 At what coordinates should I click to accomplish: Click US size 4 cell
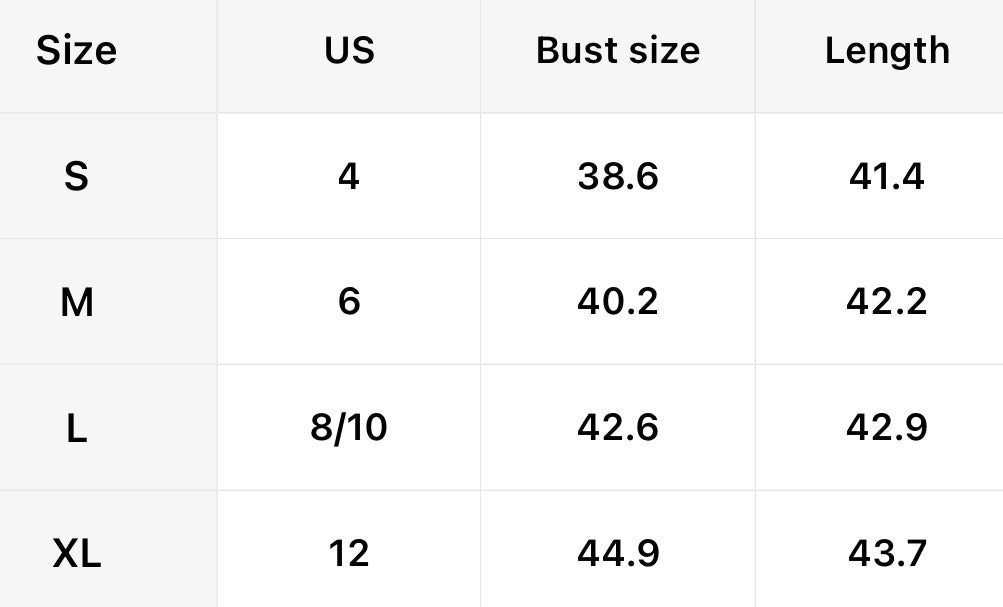pos(348,176)
